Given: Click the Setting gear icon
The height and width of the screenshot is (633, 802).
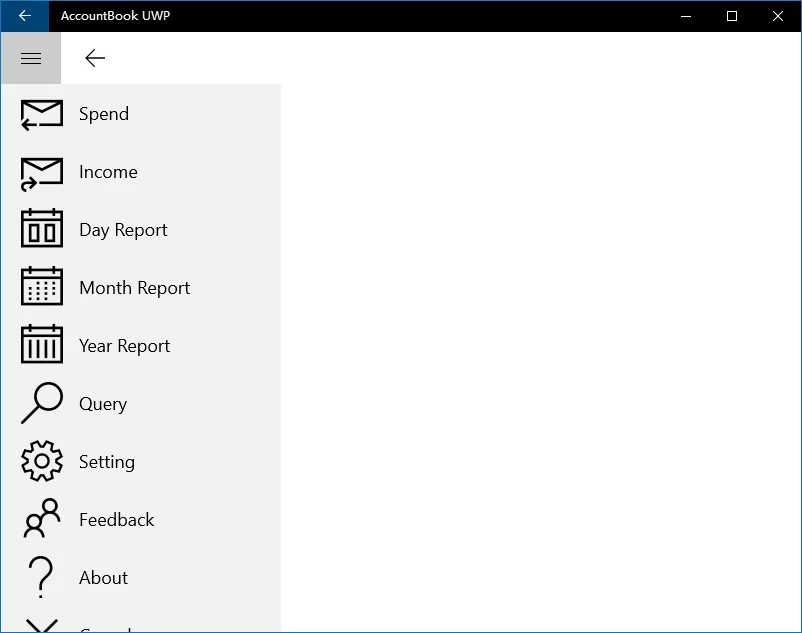Looking at the screenshot, I should coord(42,461).
